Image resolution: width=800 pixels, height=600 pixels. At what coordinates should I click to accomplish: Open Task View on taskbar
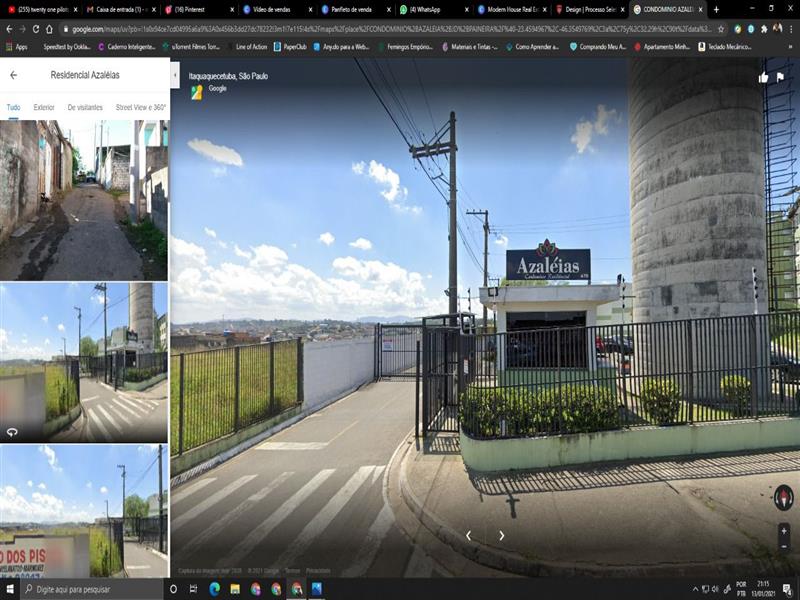coord(193,589)
